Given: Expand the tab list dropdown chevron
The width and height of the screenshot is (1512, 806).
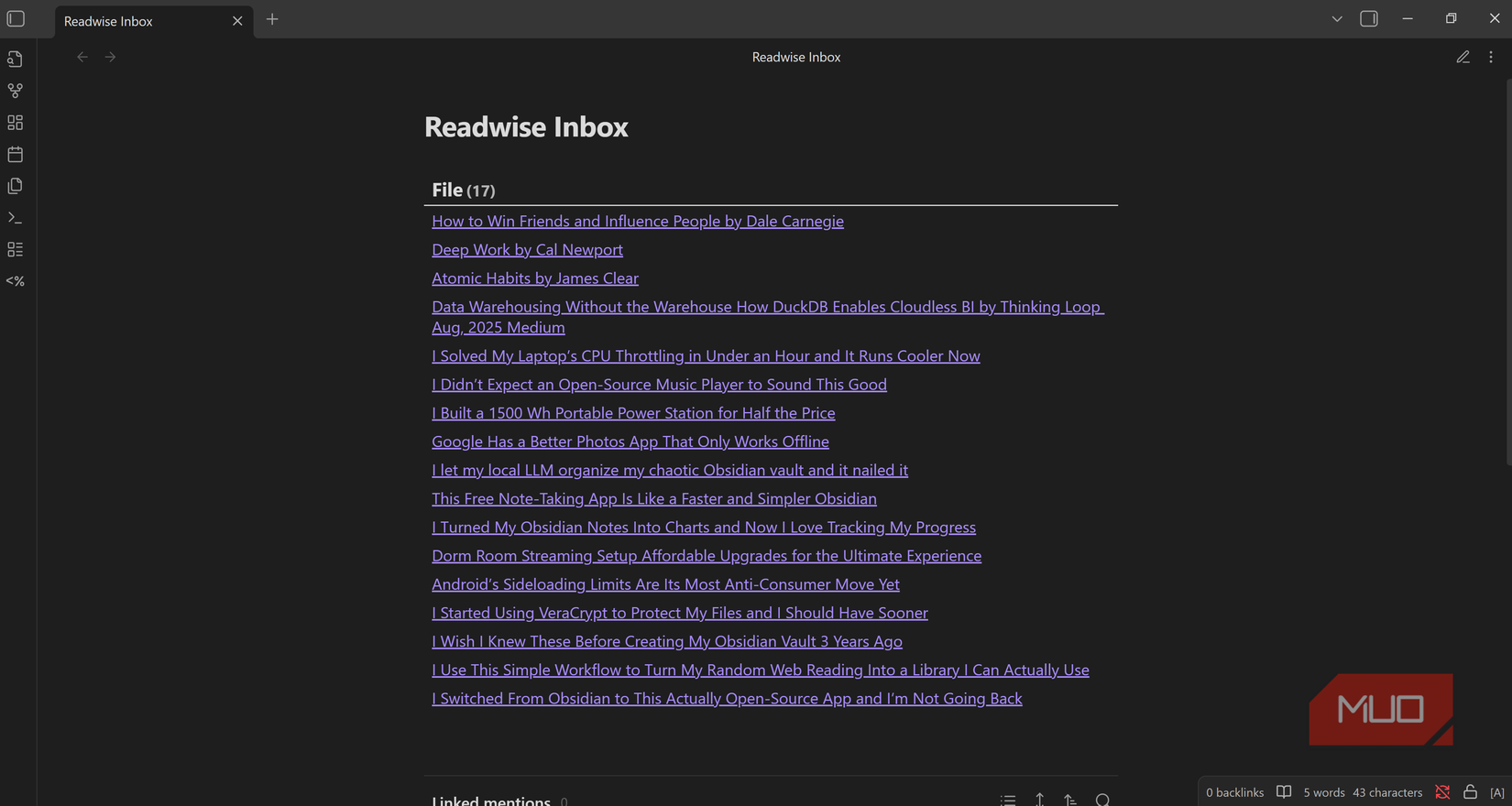Looking at the screenshot, I should coord(1337,19).
